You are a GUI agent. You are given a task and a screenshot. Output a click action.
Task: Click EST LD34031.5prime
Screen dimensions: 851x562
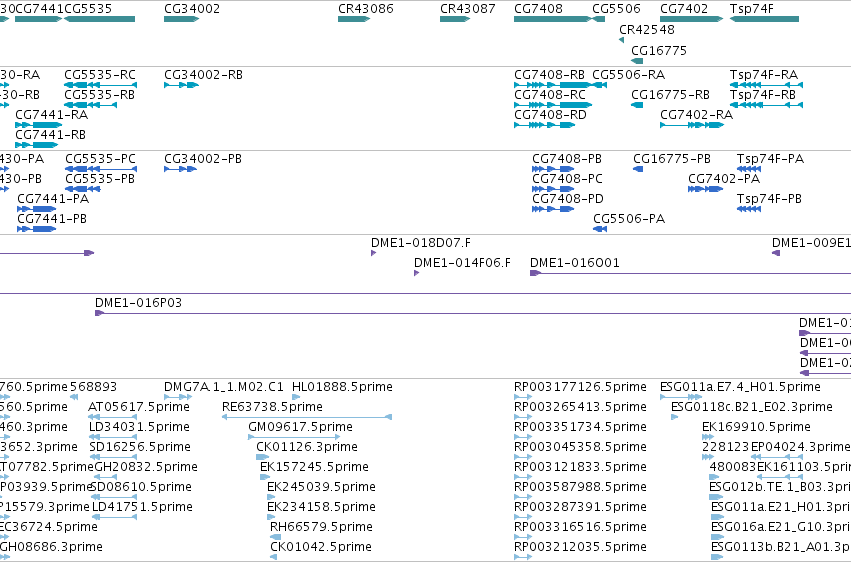[113, 437]
